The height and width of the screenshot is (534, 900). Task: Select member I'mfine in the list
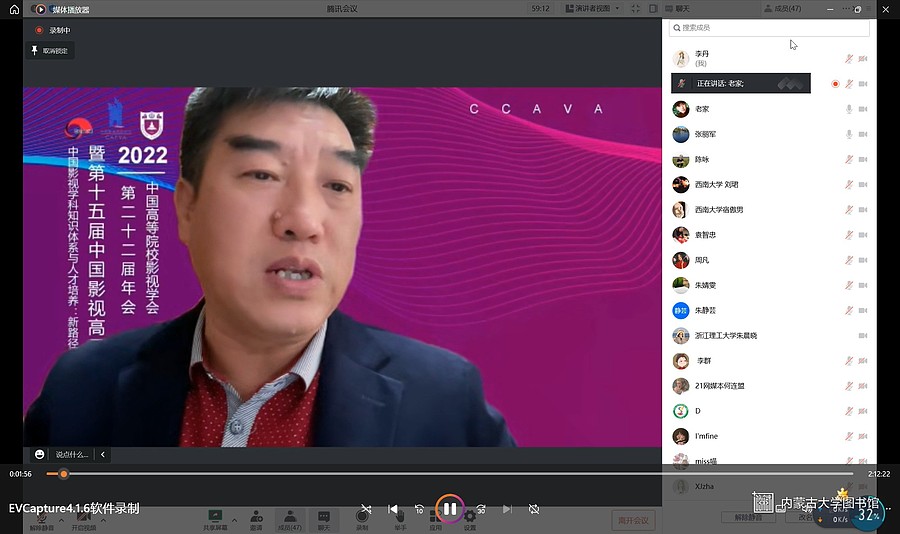769,436
